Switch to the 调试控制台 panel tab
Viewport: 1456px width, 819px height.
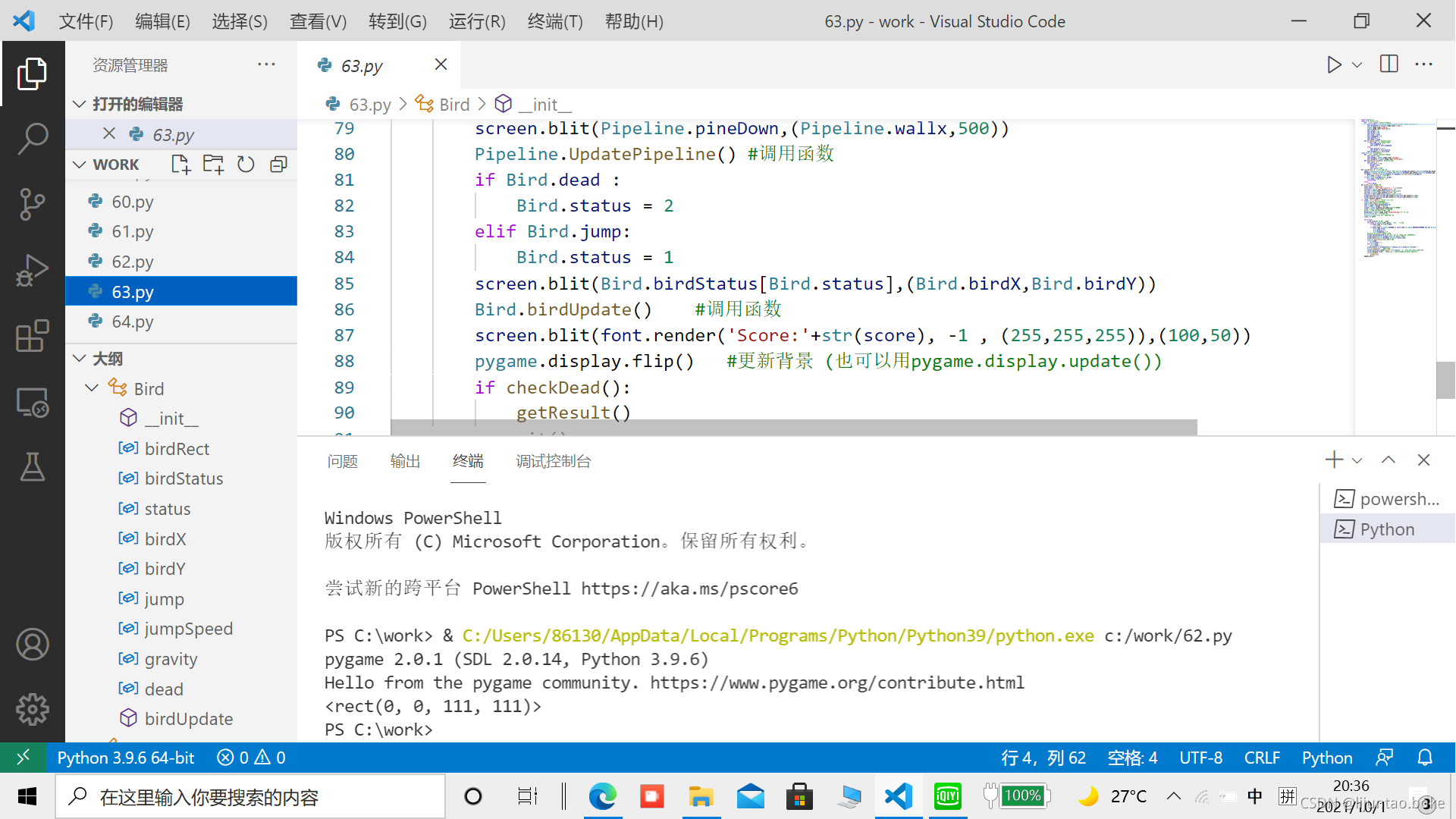tap(553, 461)
